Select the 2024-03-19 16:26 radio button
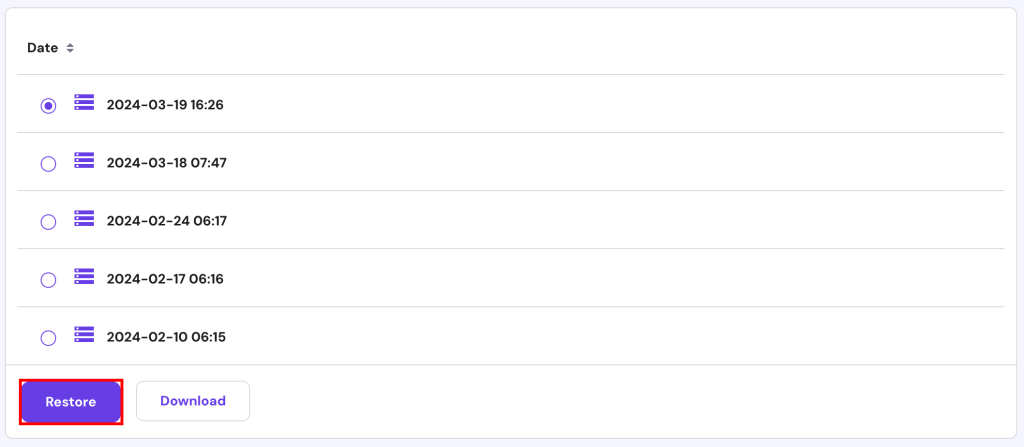The image size is (1024, 447). coord(48,106)
